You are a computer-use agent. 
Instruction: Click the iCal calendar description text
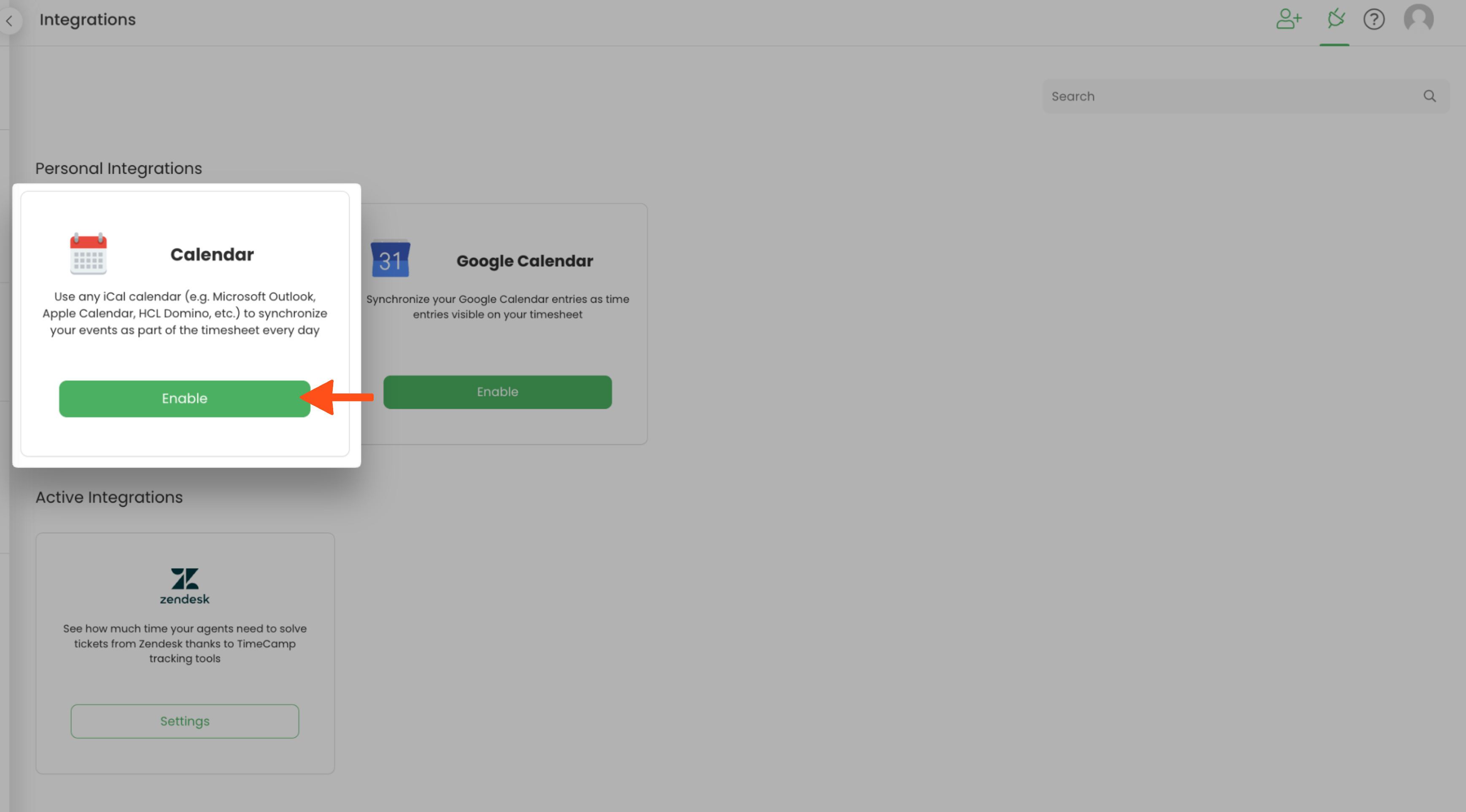(184, 314)
